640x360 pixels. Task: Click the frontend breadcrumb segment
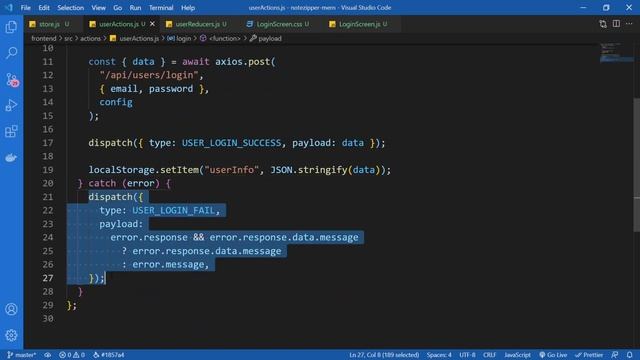point(44,38)
